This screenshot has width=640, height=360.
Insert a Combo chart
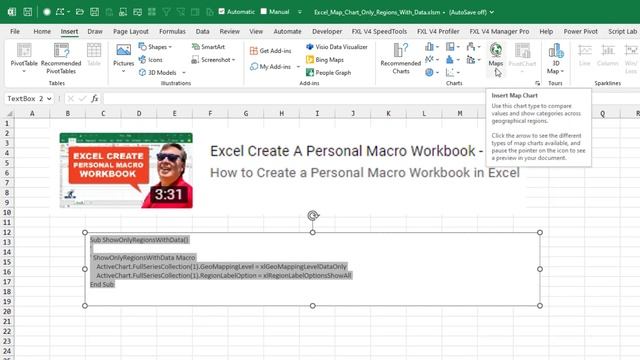tap(471, 60)
